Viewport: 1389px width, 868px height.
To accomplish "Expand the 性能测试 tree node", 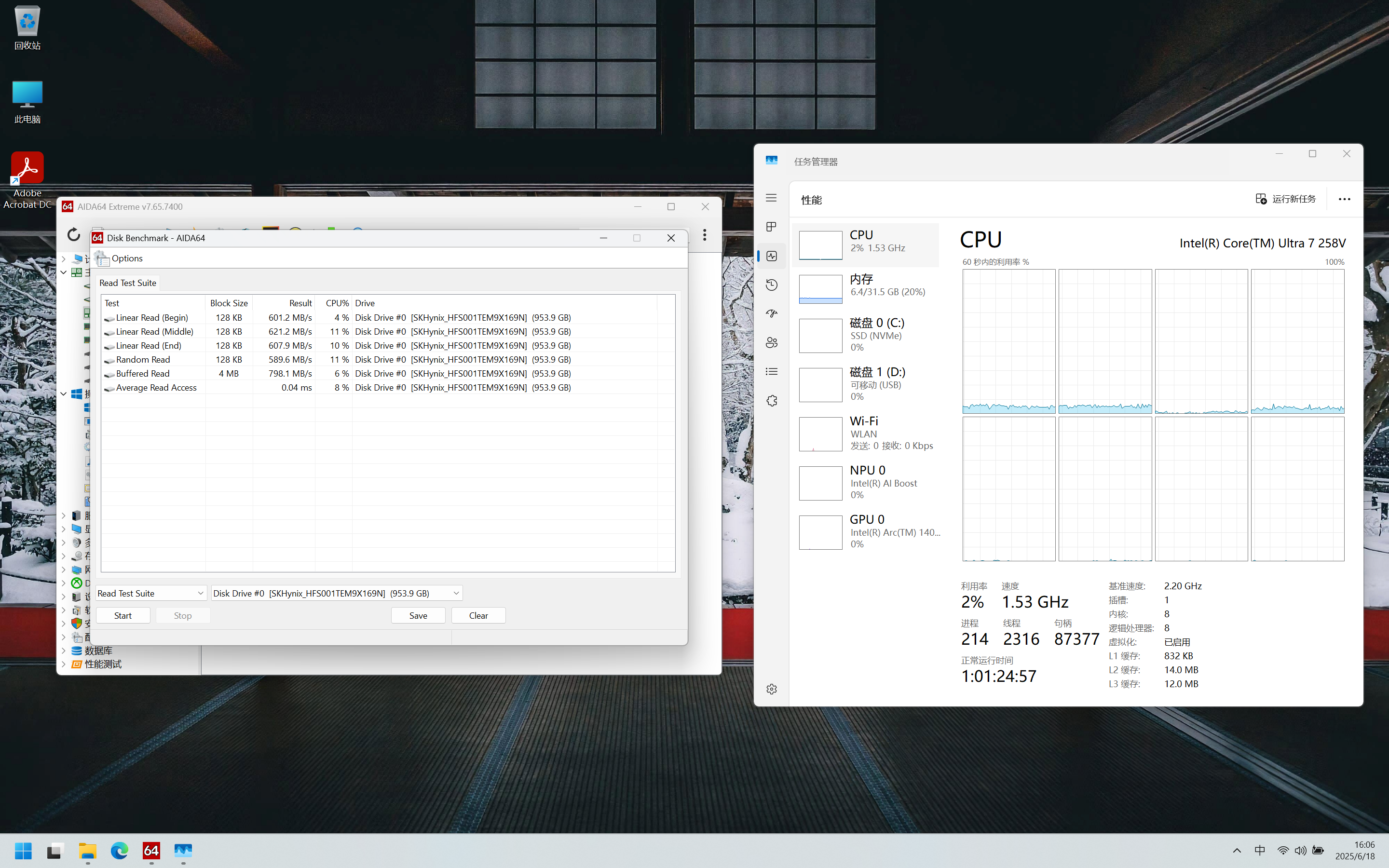I will (x=64, y=664).
